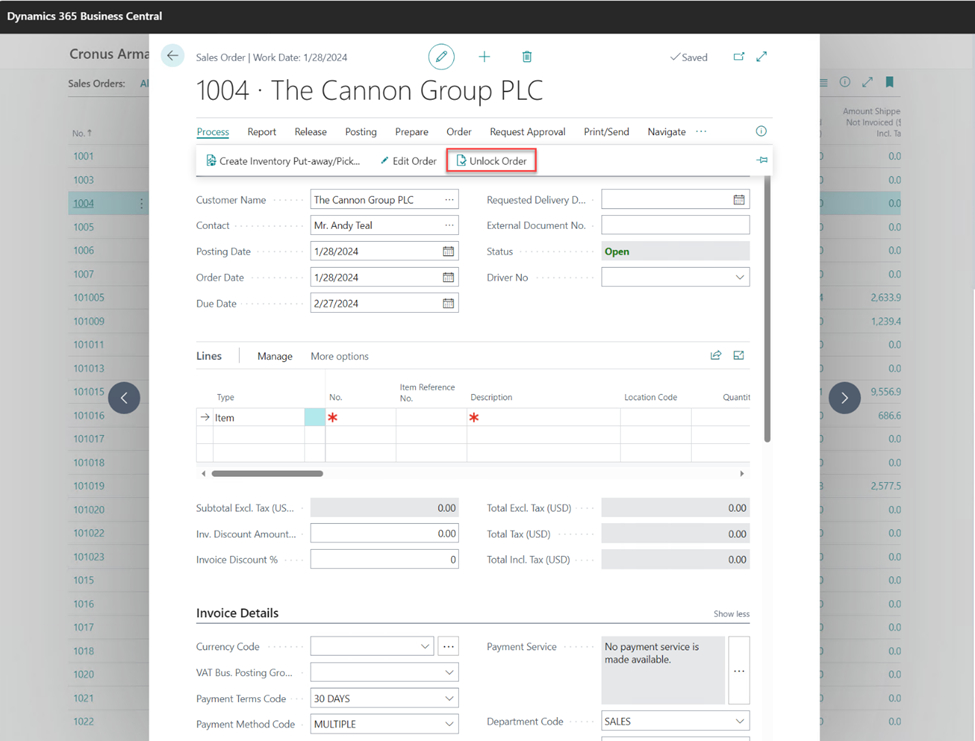The height and width of the screenshot is (741, 975).
Task: Open more action bar options ellipsis
Action: 701,131
